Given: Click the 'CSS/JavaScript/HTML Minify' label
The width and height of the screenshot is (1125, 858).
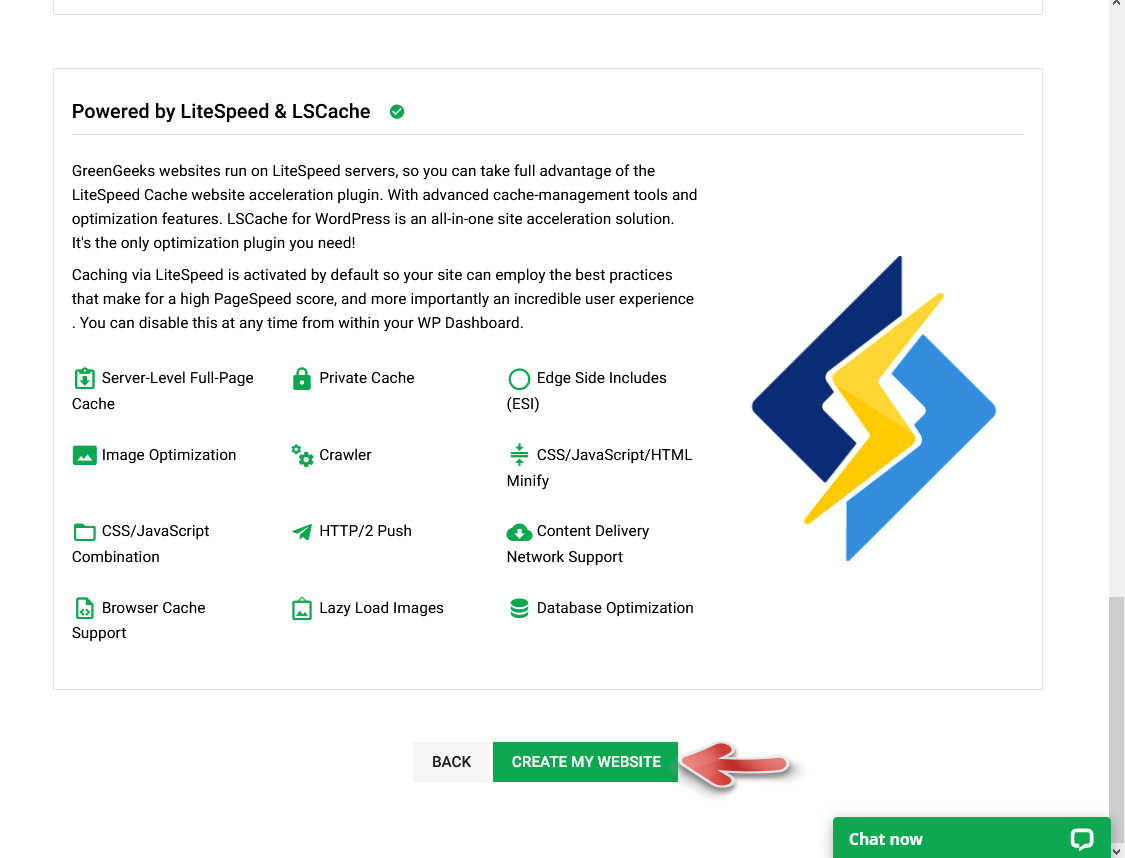Looking at the screenshot, I should click(600, 468).
